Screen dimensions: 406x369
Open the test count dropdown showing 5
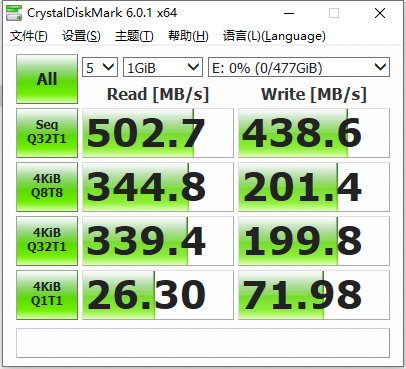pyautogui.click(x=100, y=67)
